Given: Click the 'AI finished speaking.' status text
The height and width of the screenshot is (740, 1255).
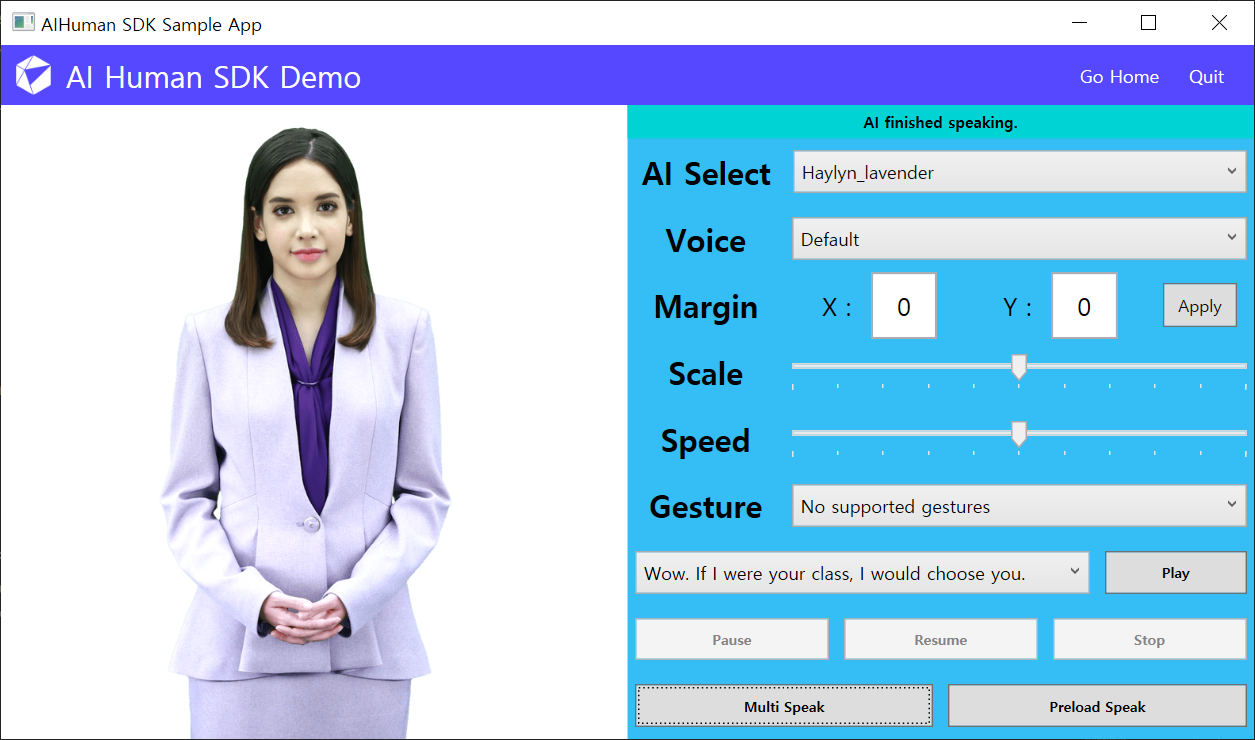Looking at the screenshot, I should pos(940,123).
